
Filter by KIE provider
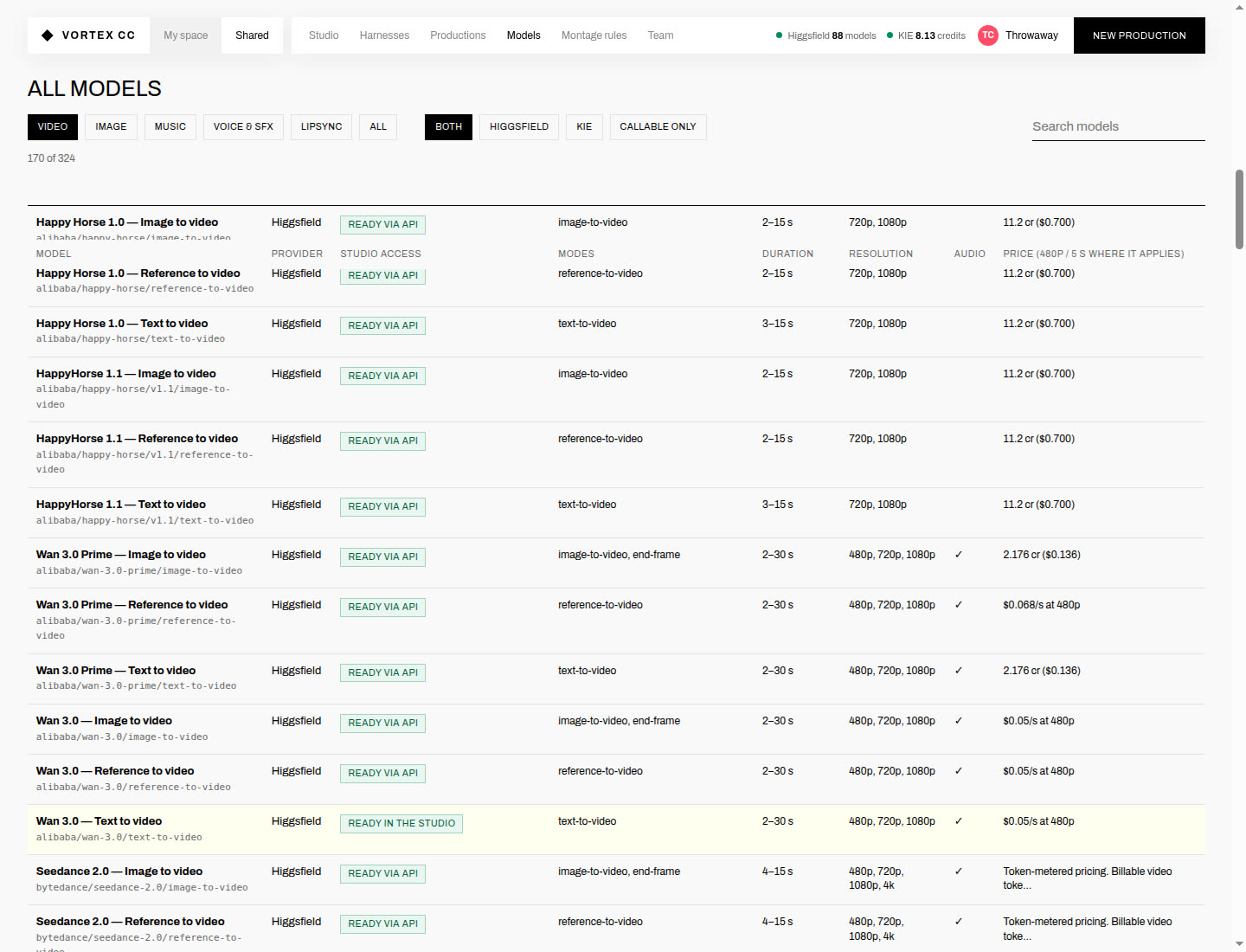point(584,126)
